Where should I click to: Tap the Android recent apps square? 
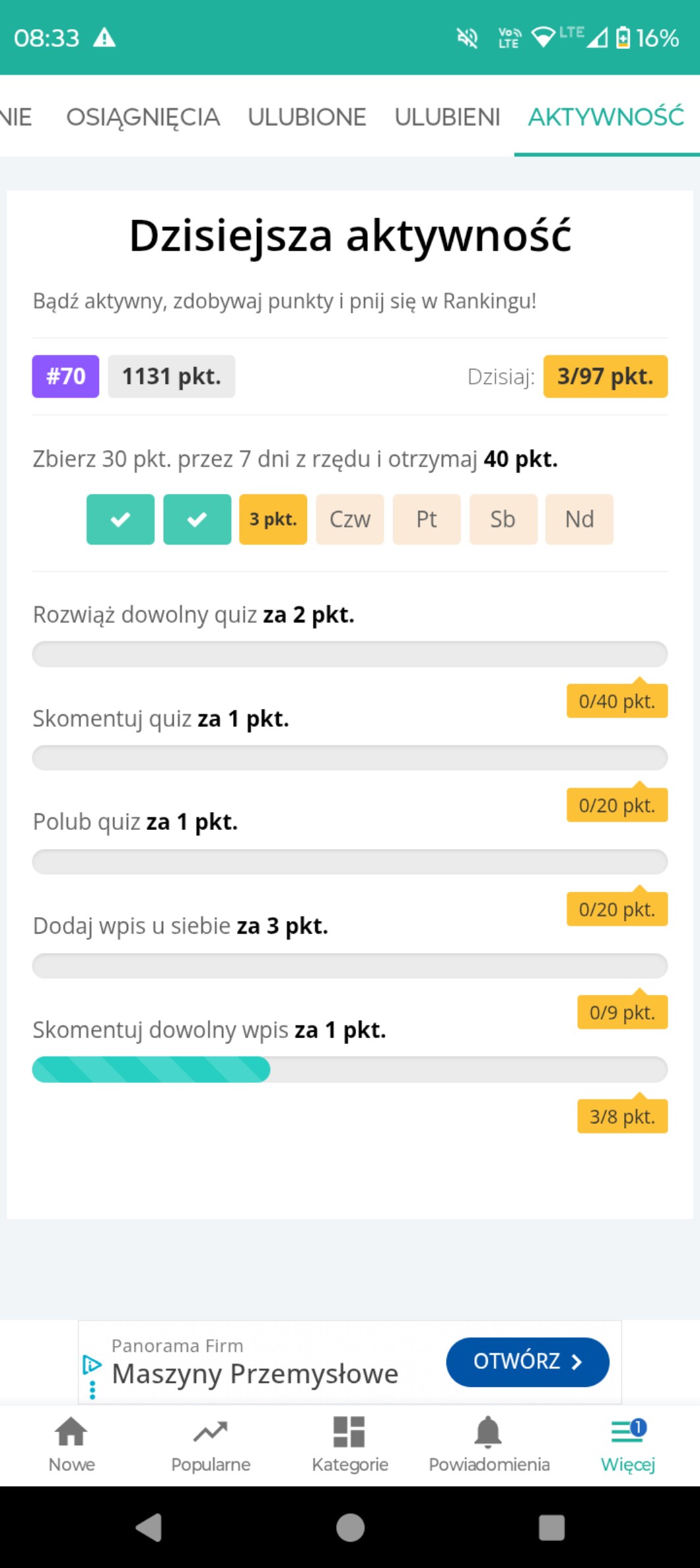pos(551,1527)
